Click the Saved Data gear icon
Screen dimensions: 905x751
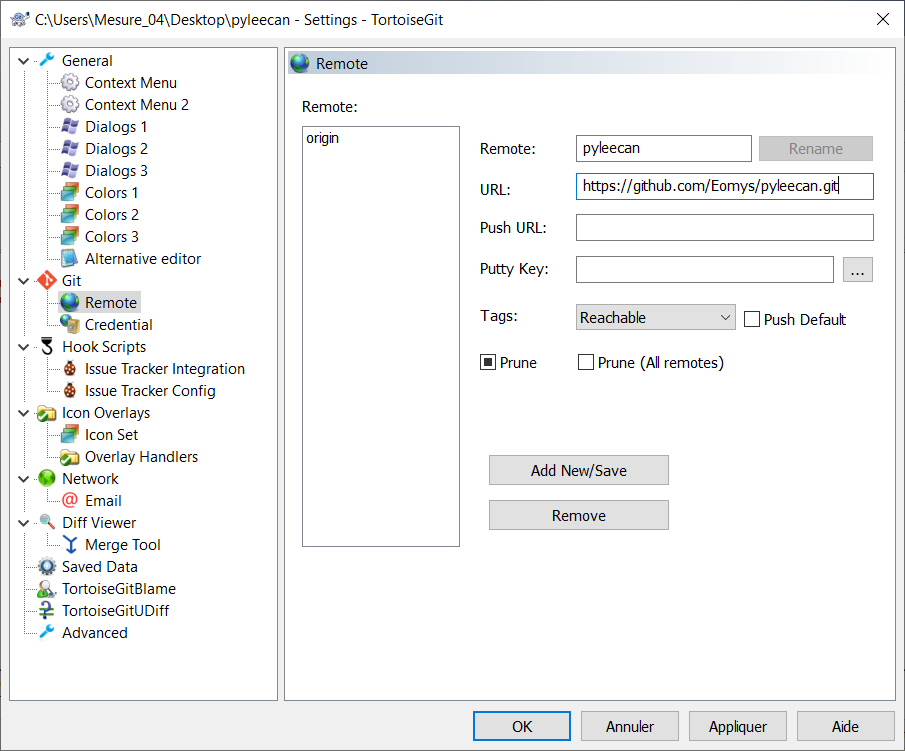point(47,566)
